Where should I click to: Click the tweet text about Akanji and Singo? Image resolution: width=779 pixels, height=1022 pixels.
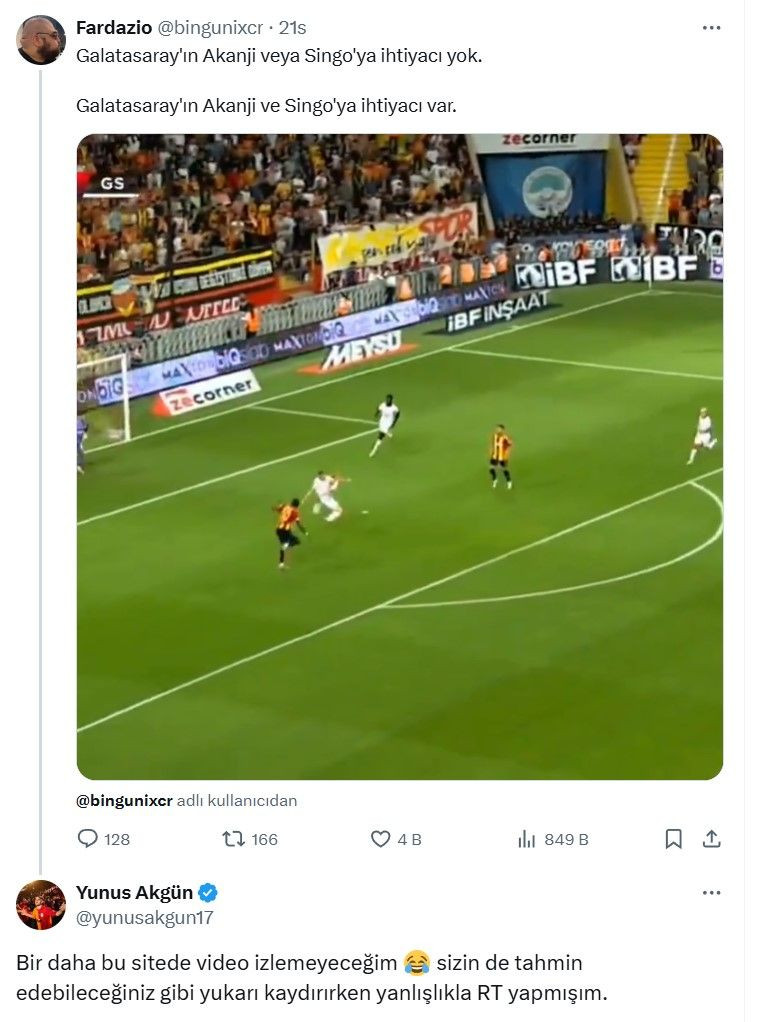click(x=279, y=81)
